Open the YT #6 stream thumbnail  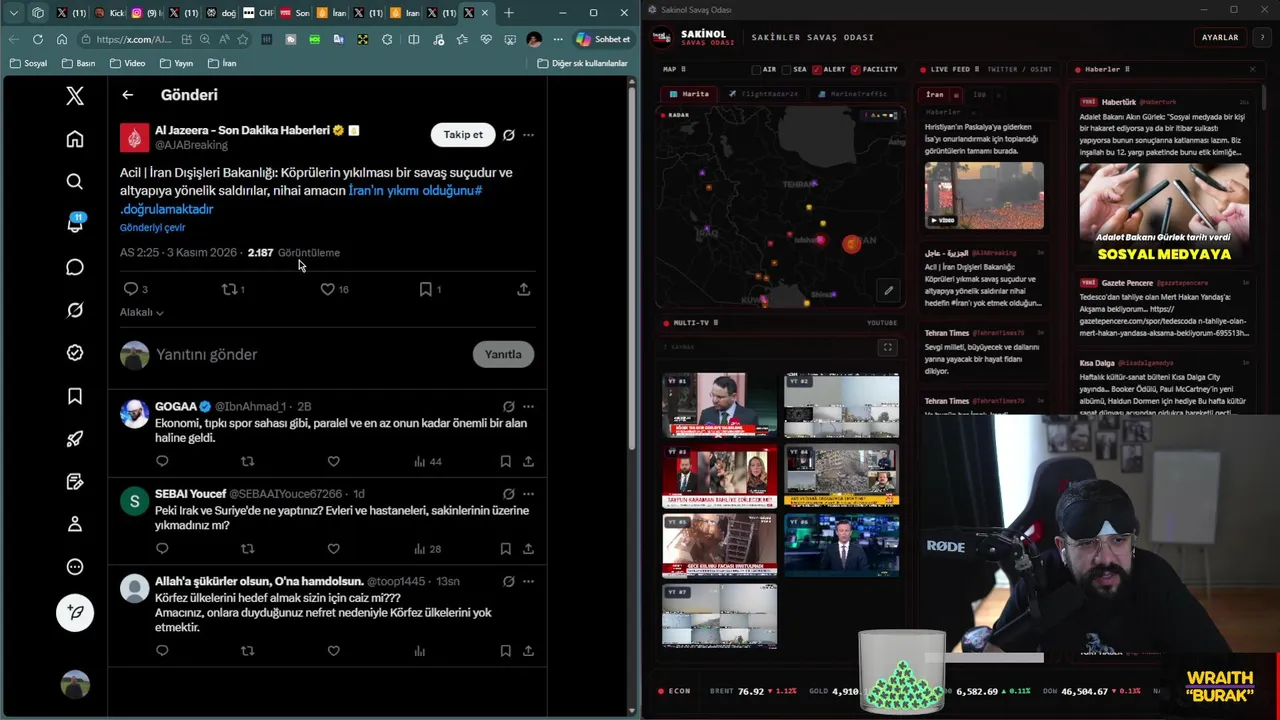[841, 545]
